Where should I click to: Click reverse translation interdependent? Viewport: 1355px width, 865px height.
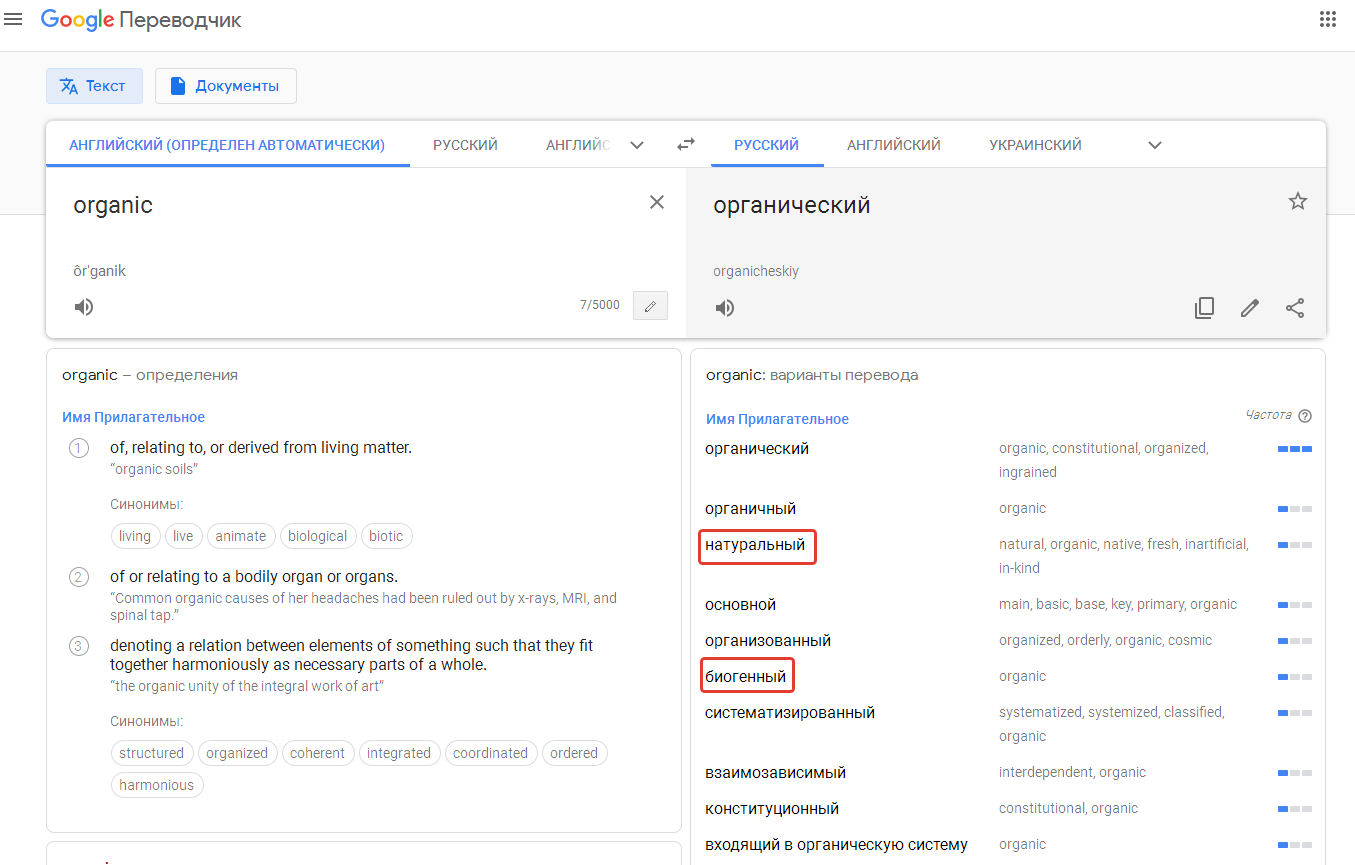click(x=1046, y=772)
